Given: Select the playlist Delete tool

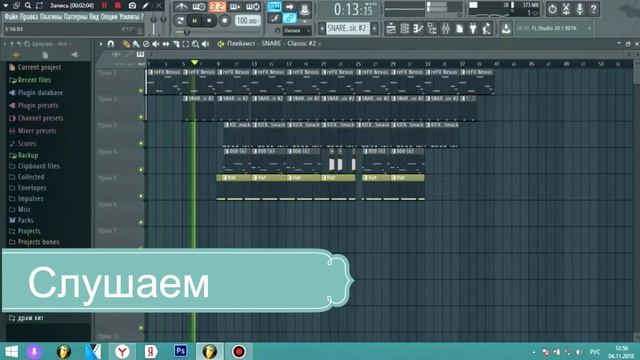Looking at the screenshot, I should (x=146, y=44).
